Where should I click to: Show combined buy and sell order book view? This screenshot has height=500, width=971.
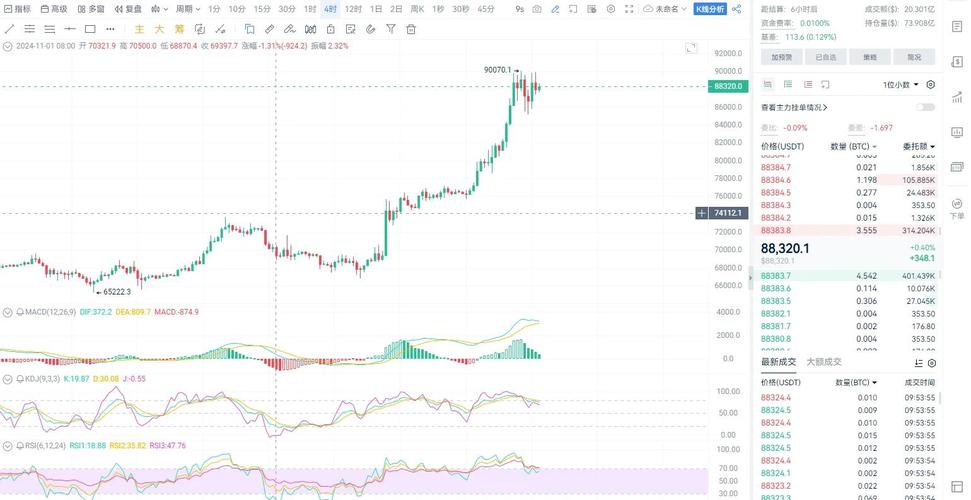click(768, 84)
